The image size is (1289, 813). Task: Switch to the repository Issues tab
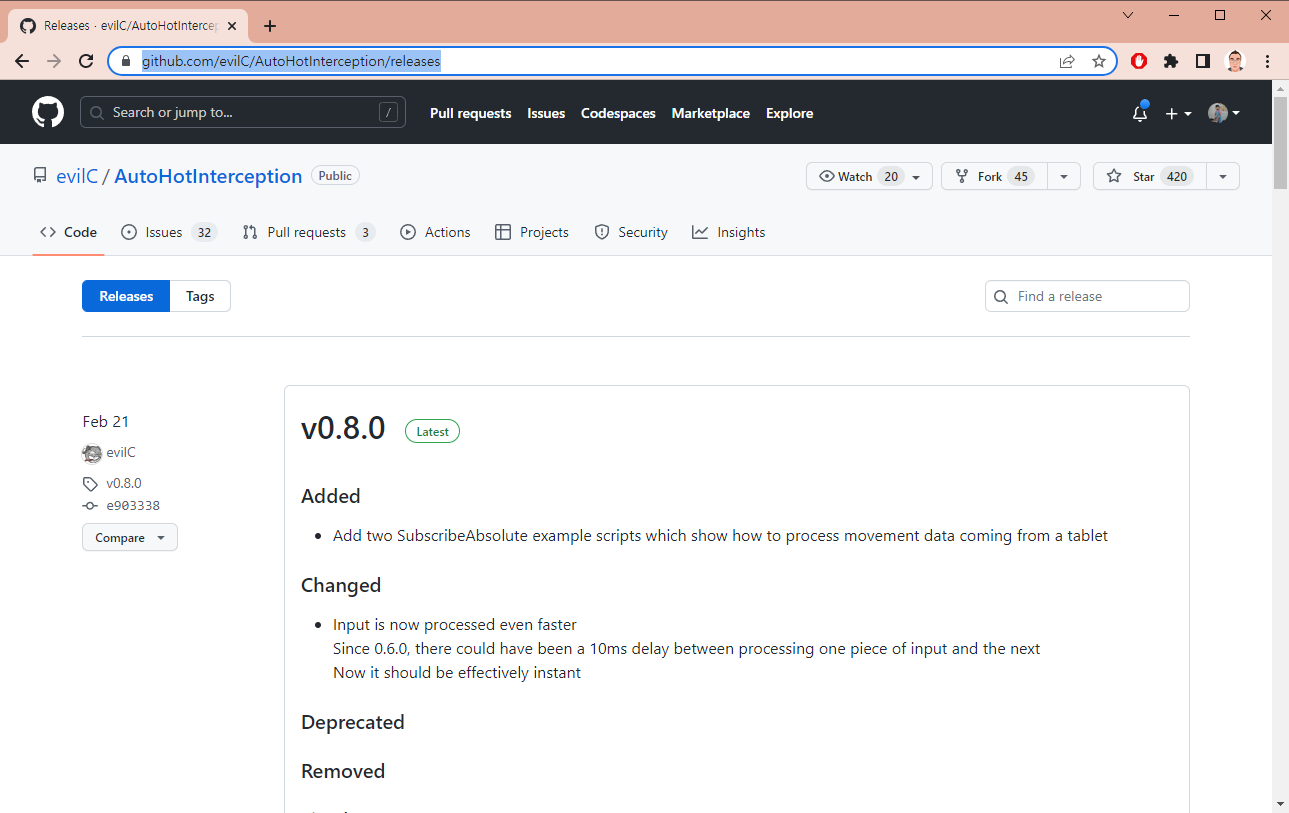(x=168, y=232)
